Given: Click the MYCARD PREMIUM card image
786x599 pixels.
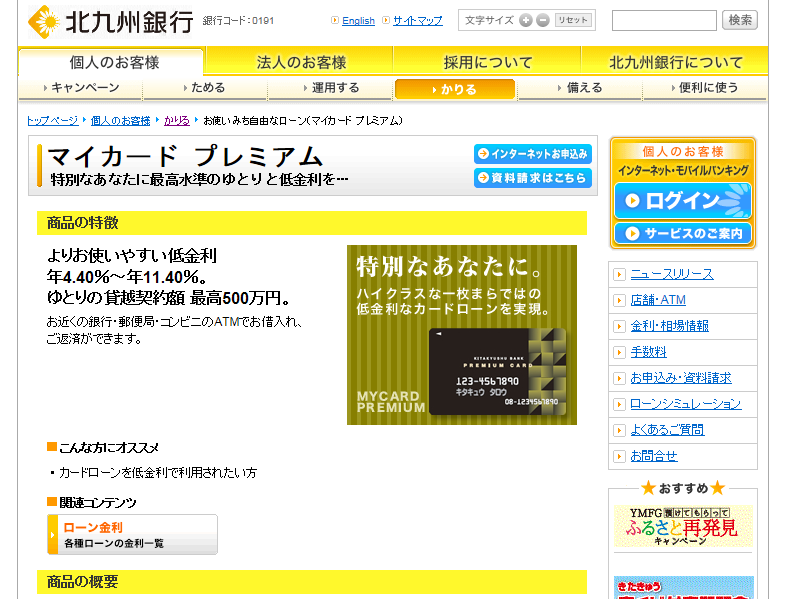Looking at the screenshot, I should (x=462, y=335).
